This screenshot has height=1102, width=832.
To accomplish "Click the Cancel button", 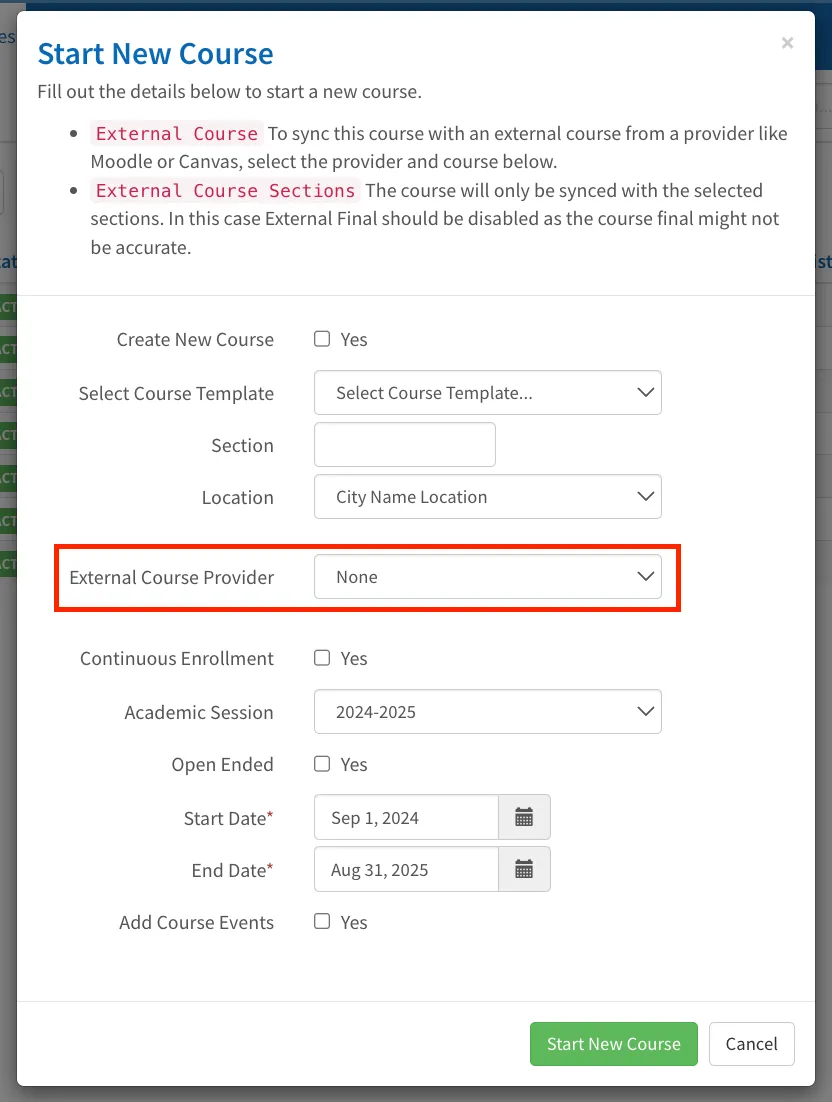I will point(751,1044).
